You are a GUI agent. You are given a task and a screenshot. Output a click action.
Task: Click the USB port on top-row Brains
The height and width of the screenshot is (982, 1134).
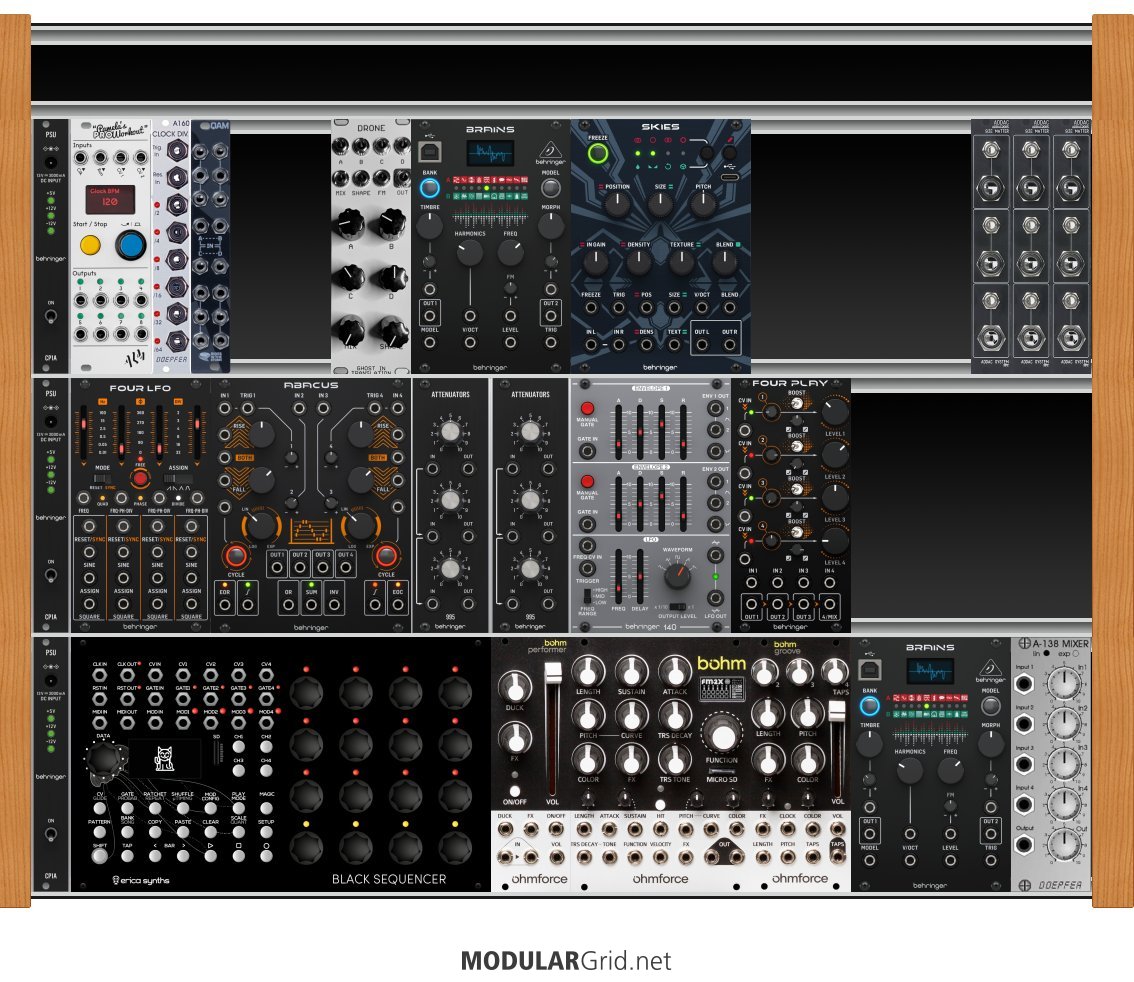430,152
